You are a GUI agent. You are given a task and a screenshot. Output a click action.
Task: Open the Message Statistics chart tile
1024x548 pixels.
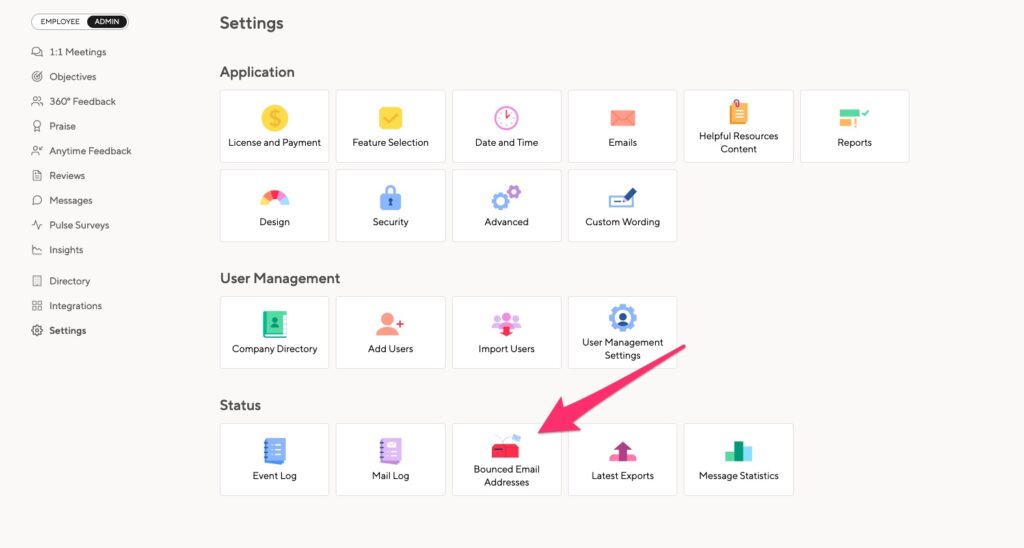pyautogui.click(x=739, y=459)
